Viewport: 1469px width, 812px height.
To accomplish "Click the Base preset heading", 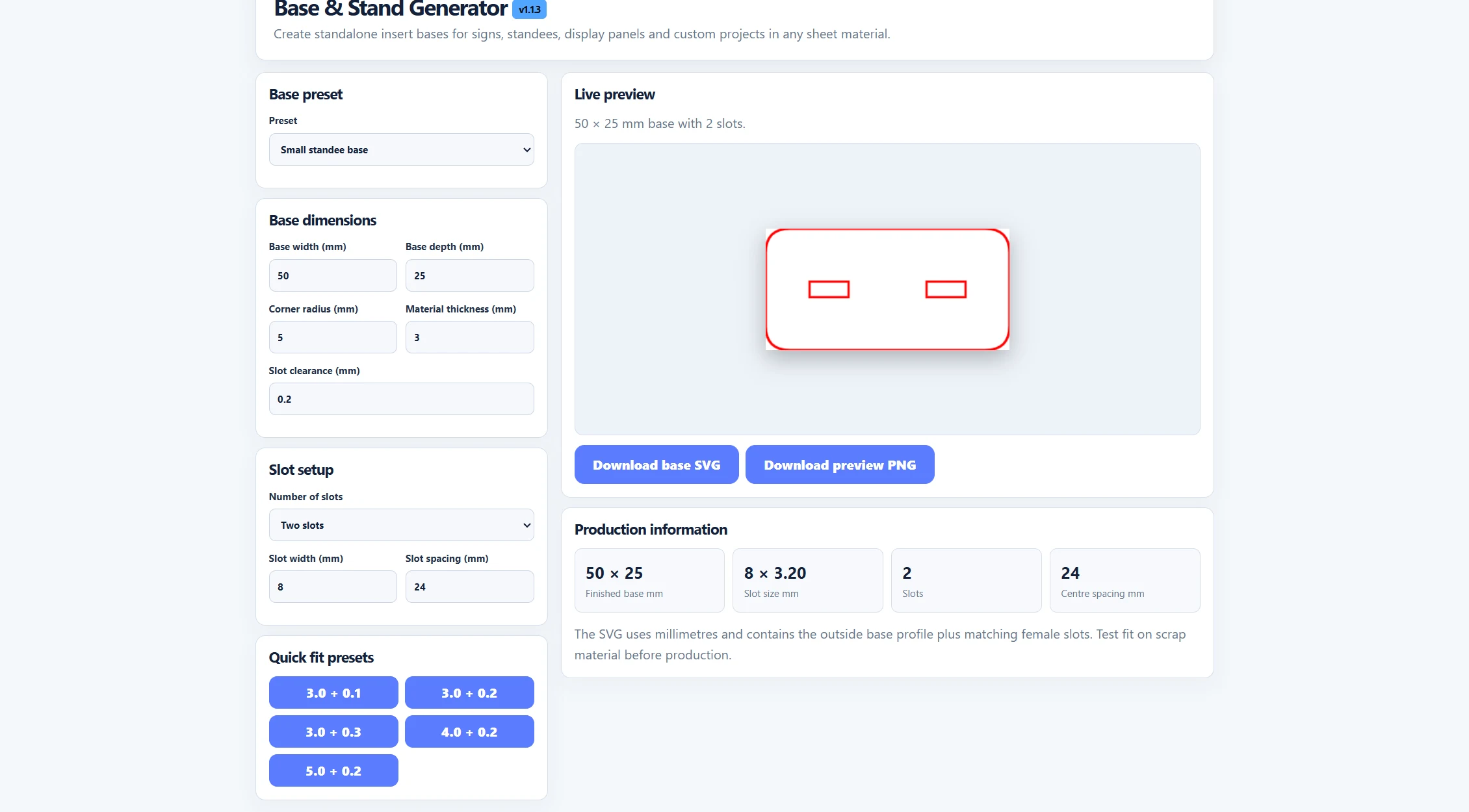I will click(305, 94).
